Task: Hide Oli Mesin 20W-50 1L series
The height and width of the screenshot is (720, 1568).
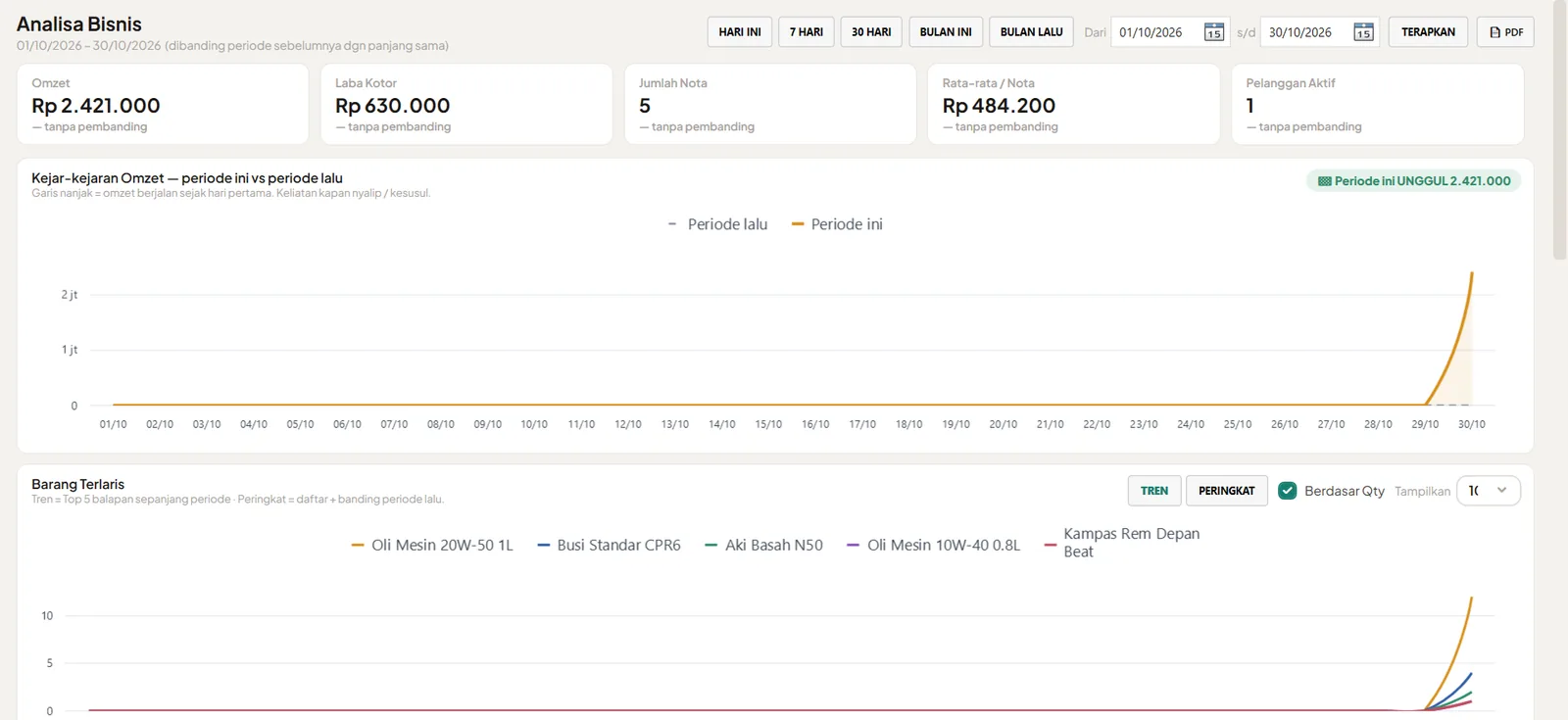Action: (x=432, y=546)
